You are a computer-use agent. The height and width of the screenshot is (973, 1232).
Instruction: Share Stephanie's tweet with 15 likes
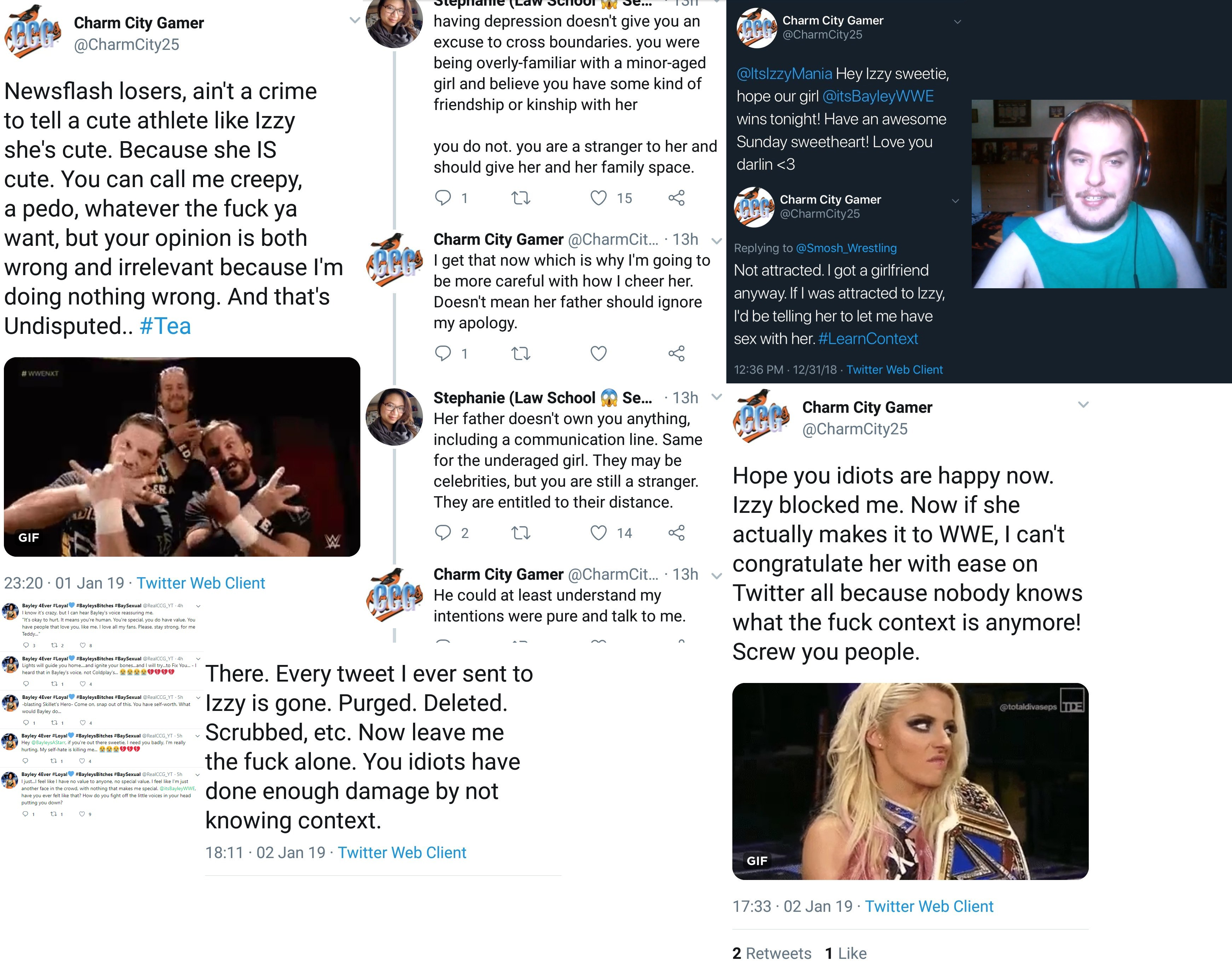676,198
